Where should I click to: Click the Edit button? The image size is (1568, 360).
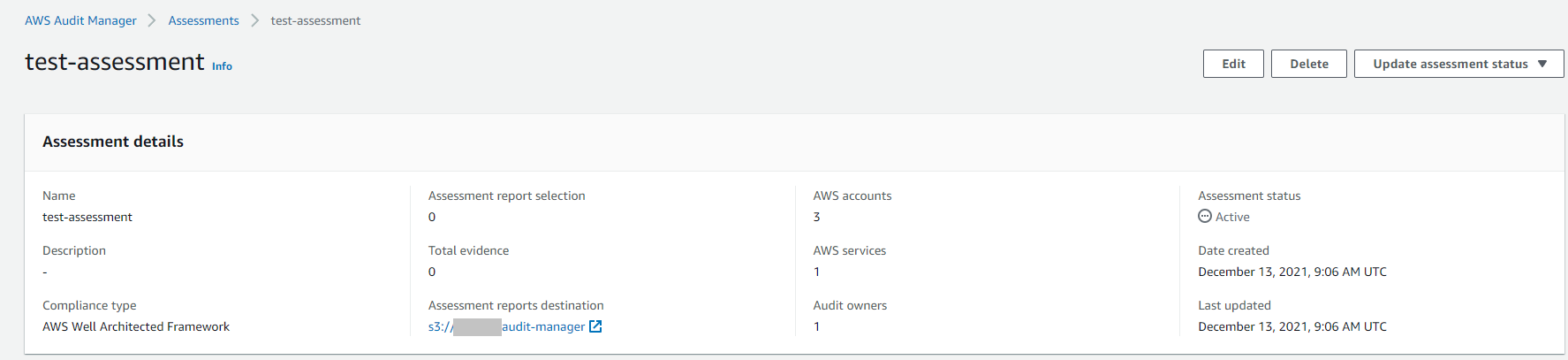[x=1233, y=64]
